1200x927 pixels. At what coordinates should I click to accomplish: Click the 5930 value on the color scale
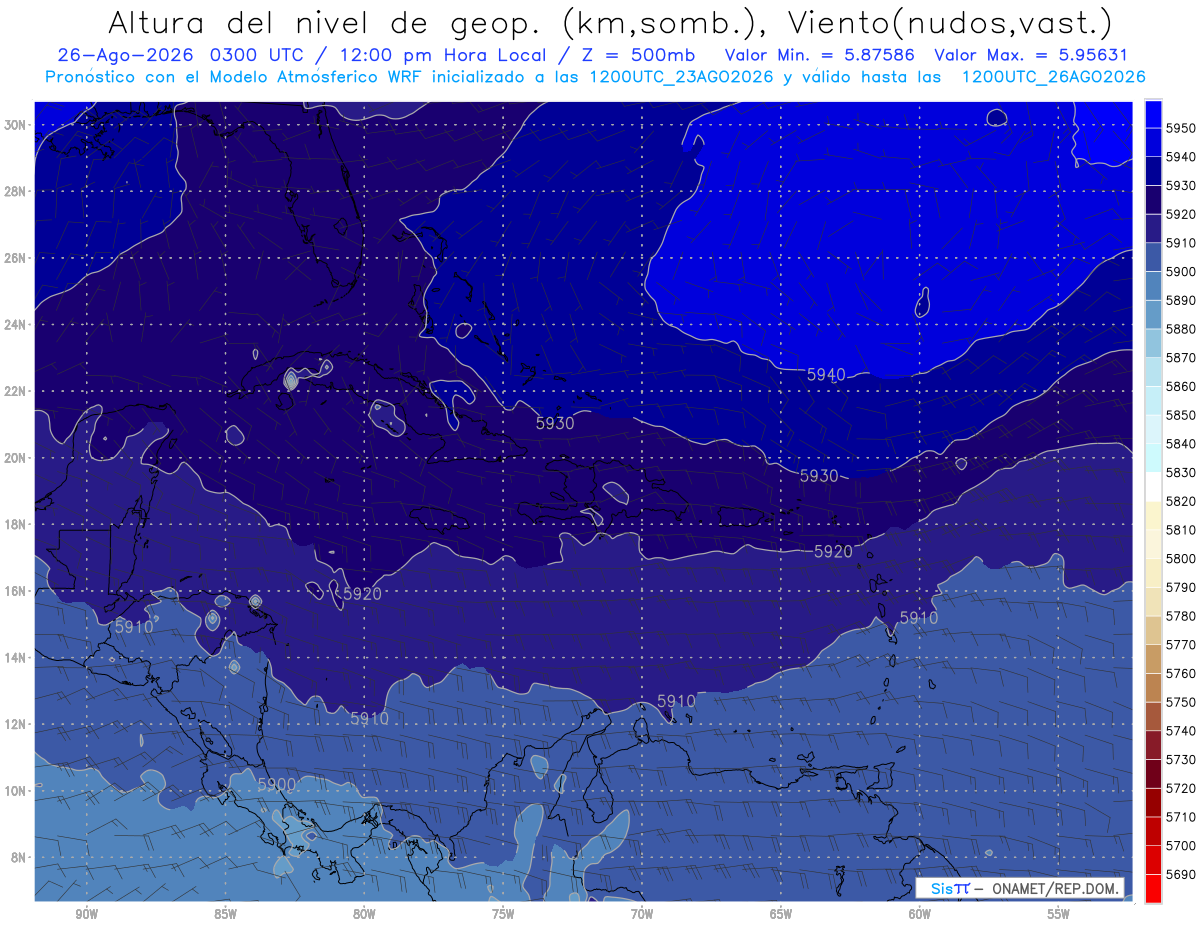[x=1181, y=185]
